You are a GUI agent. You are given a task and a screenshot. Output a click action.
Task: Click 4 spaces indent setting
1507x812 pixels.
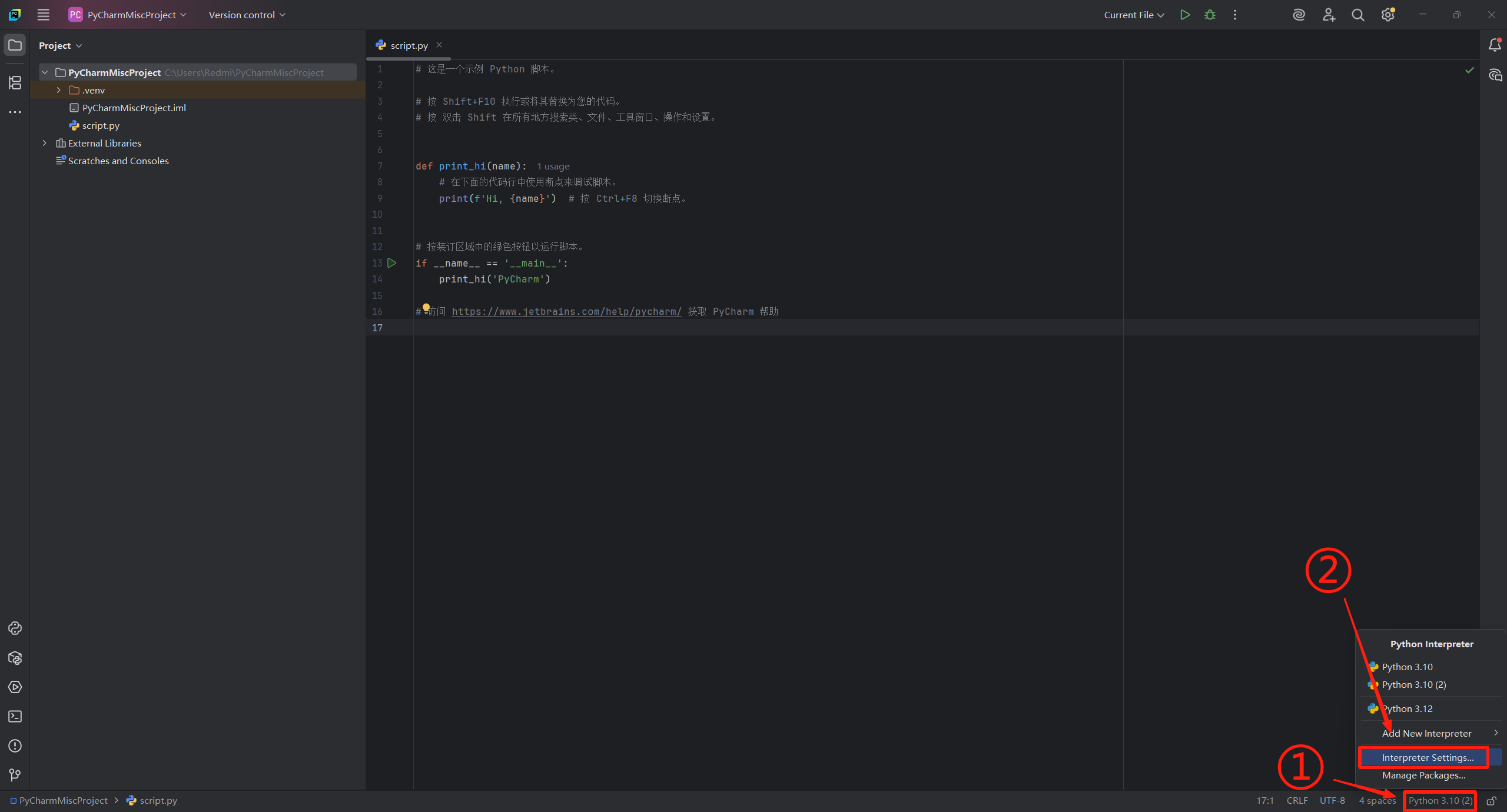coord(1377,801)
